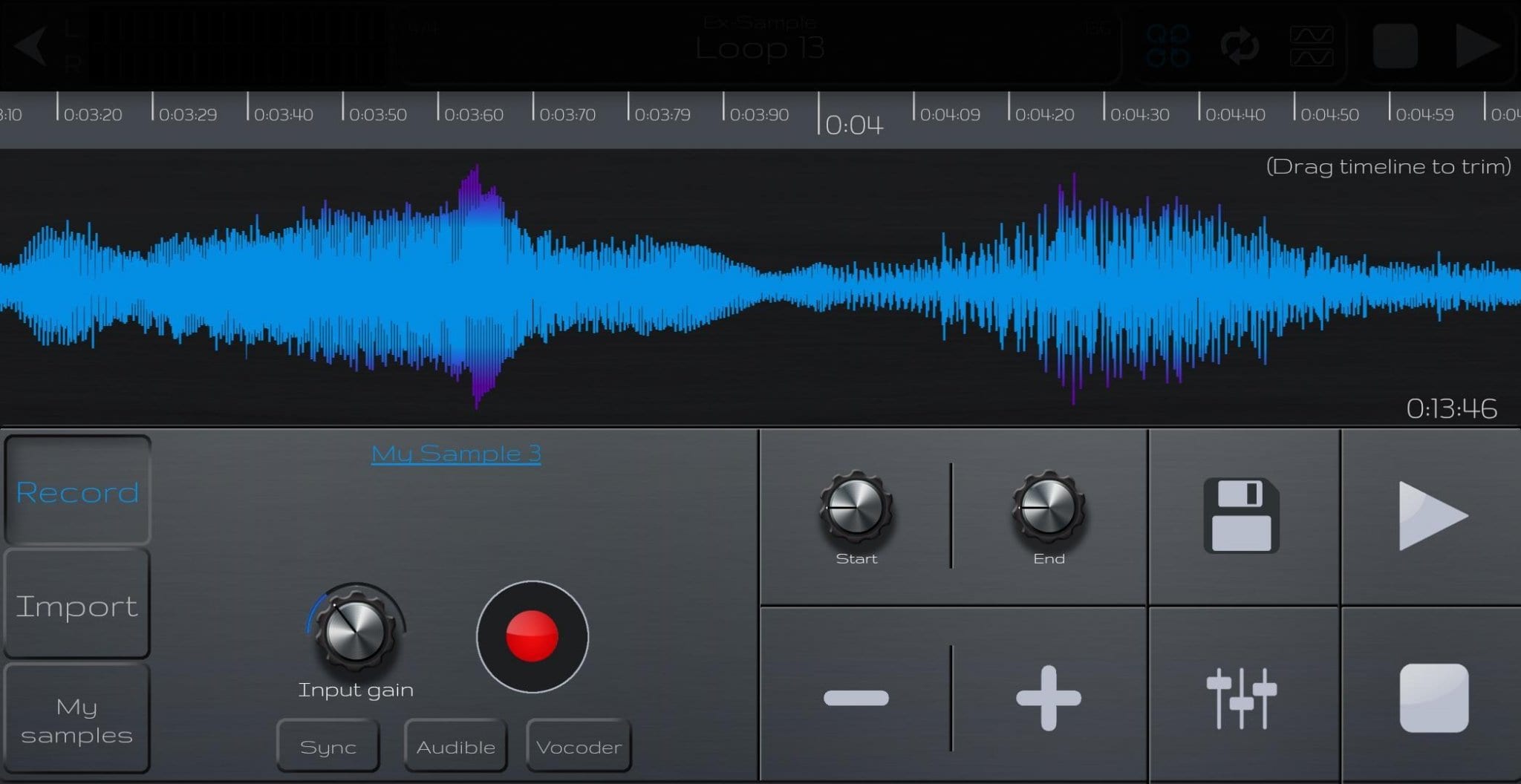The width and height of the screenshot is (1521, 784).
Task: Click the 0:04 marker on the timeline
Action: tap(855, 123)
